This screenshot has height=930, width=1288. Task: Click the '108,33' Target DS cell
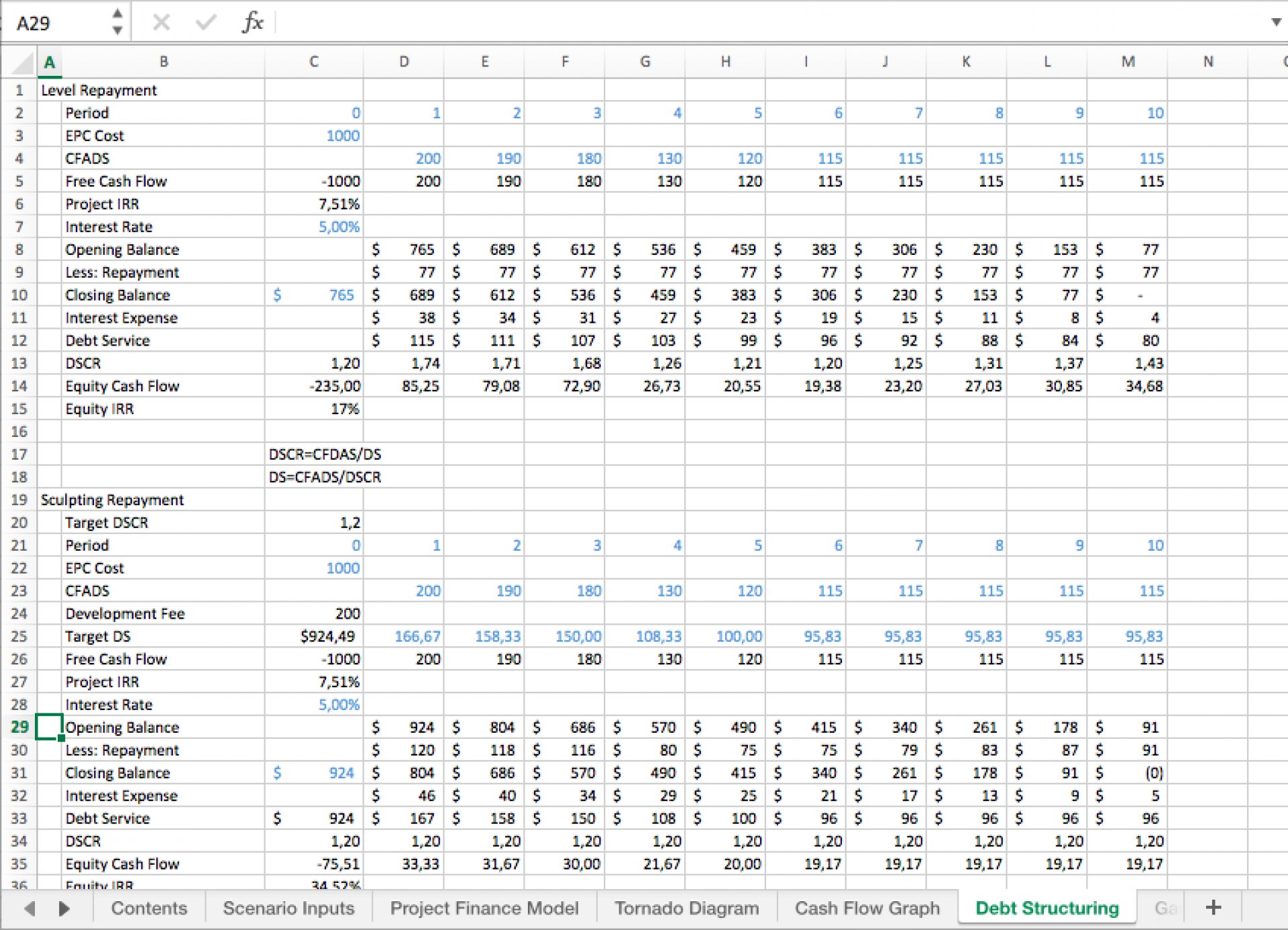[645, 636]
